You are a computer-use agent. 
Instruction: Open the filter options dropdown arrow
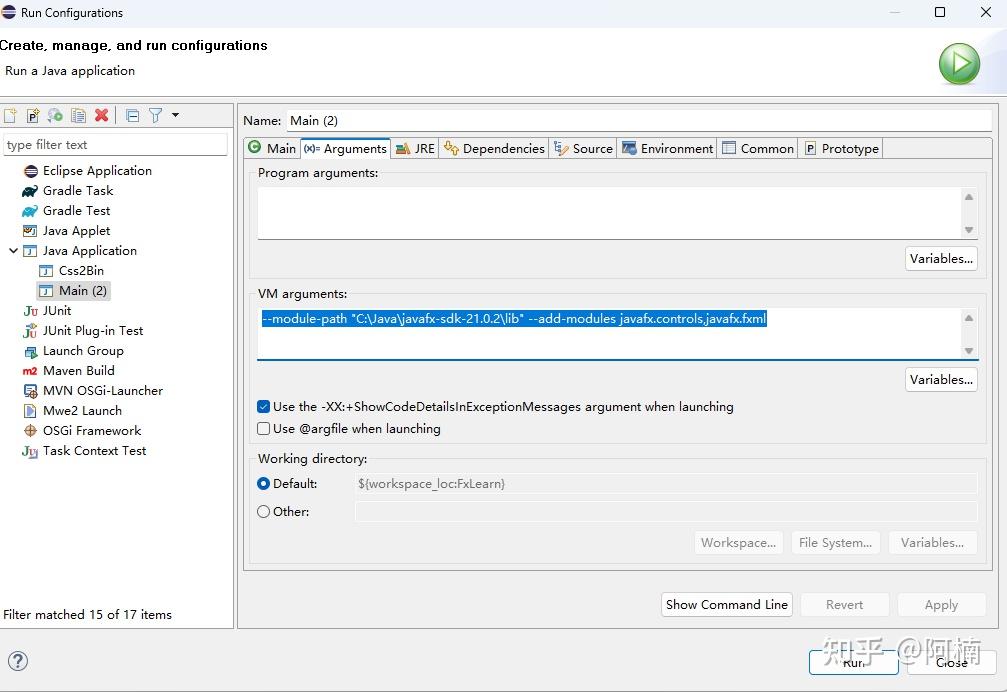pos(175,115)
